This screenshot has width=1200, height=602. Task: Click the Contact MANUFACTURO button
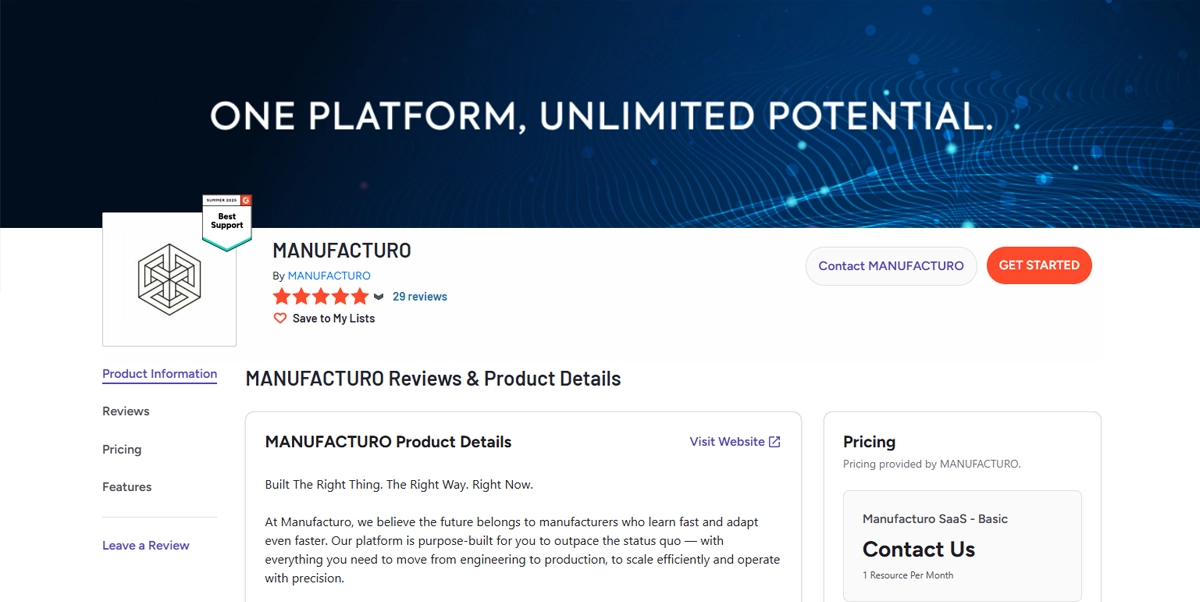click(x=891, y=266)
